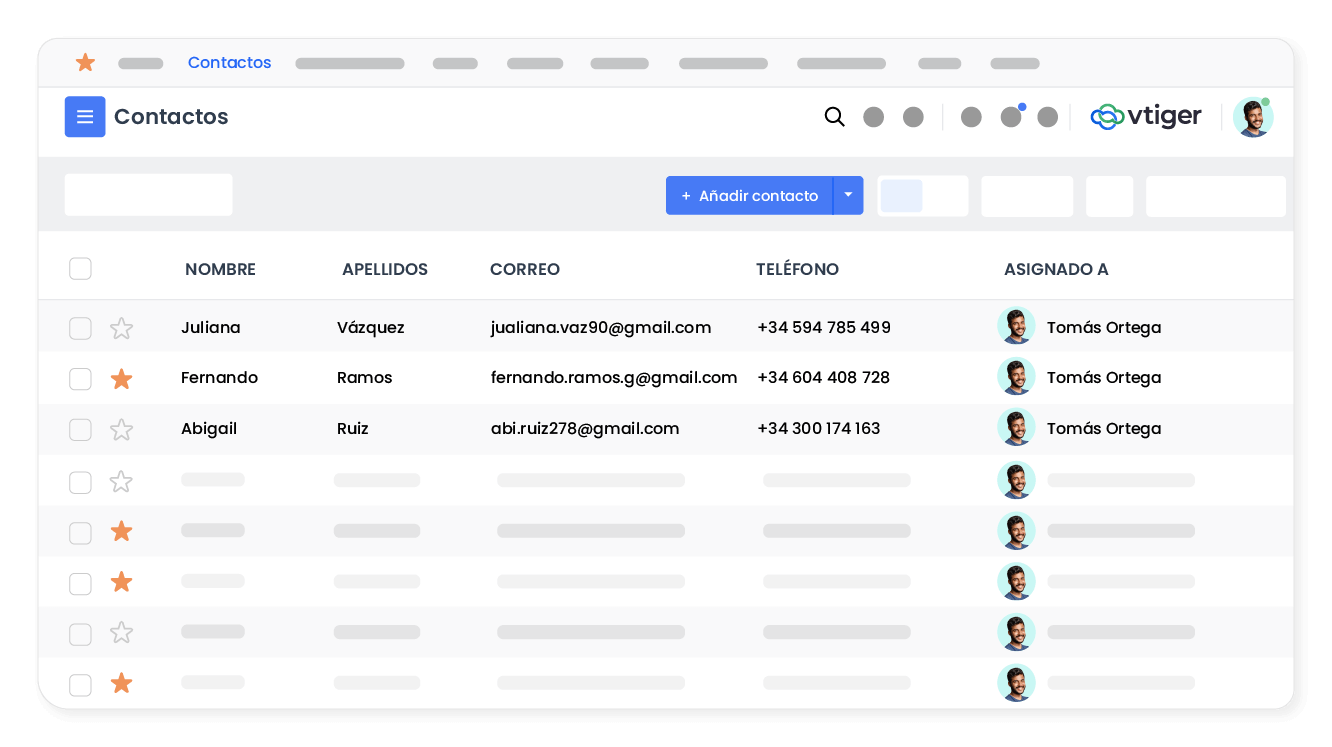Open the Añadir contacto dropdown arrow
This screenshot has height=747, width=1332.
[x=848, y=195]
